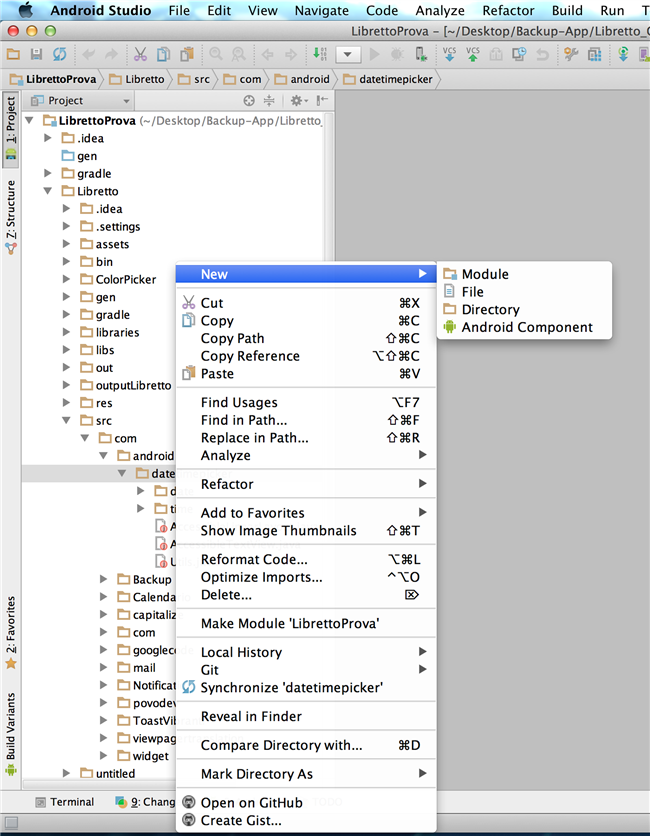Open the Analyze menu in menu bar

440,11
